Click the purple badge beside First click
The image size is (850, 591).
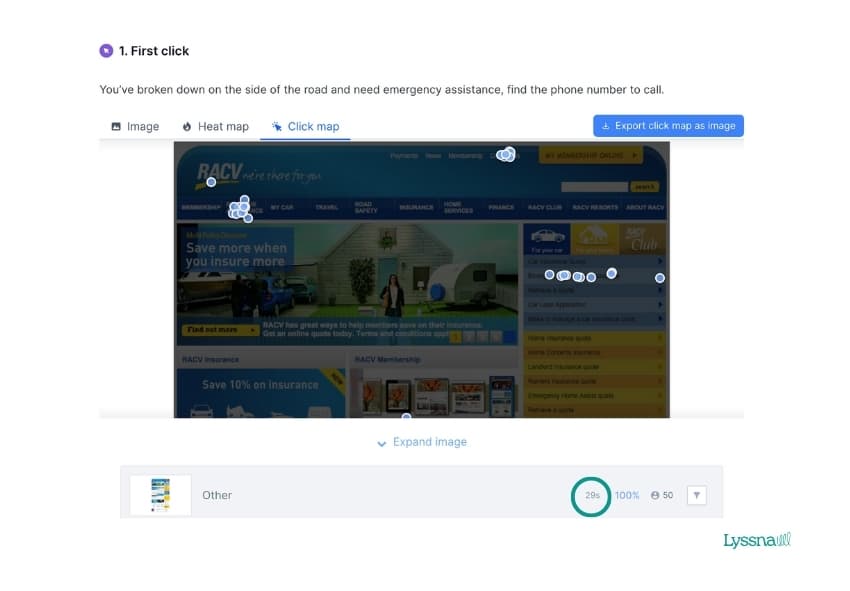click(x=106, y=50)
